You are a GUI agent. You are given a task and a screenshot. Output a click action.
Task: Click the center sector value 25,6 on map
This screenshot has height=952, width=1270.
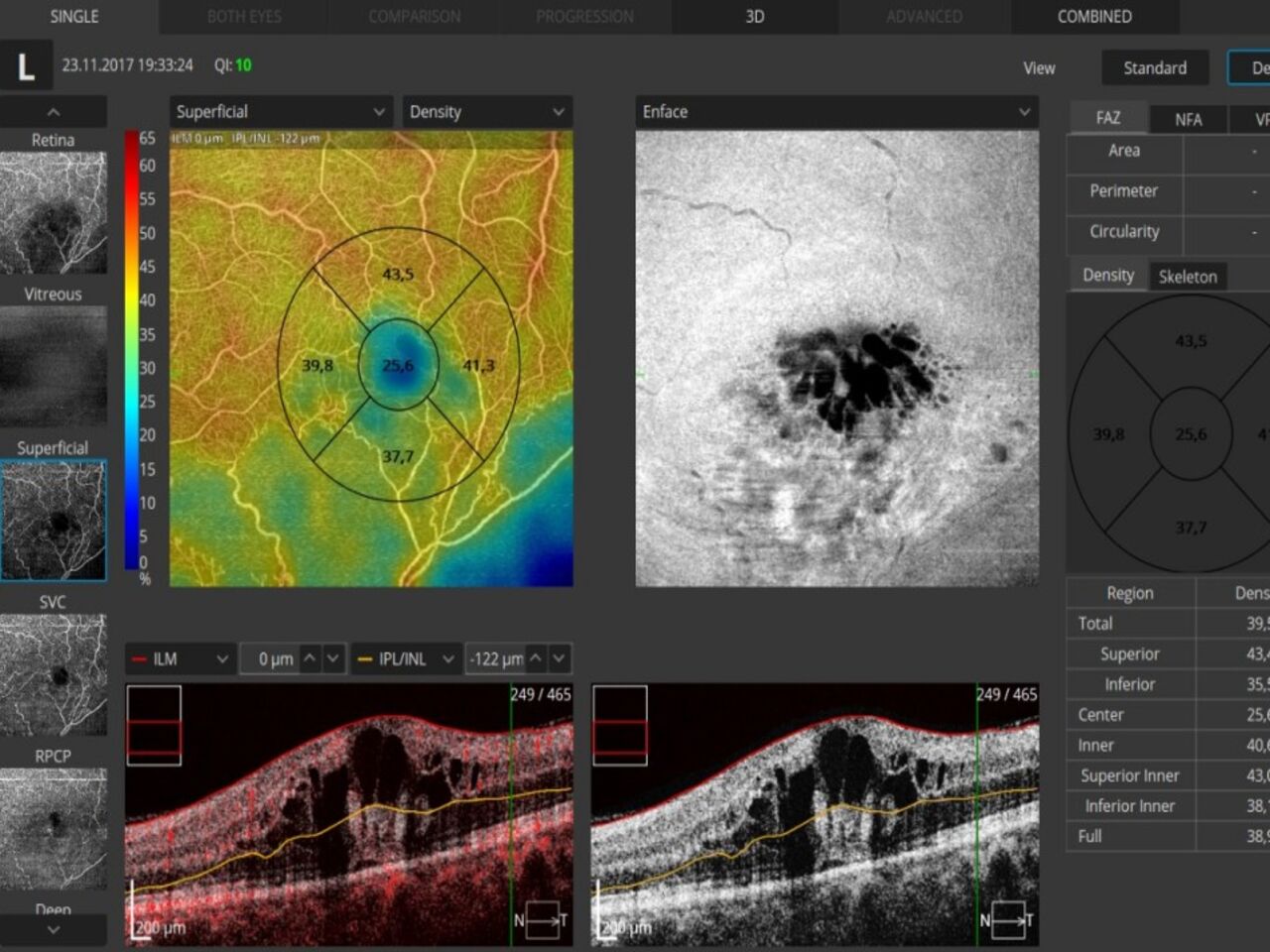[398, 366]
